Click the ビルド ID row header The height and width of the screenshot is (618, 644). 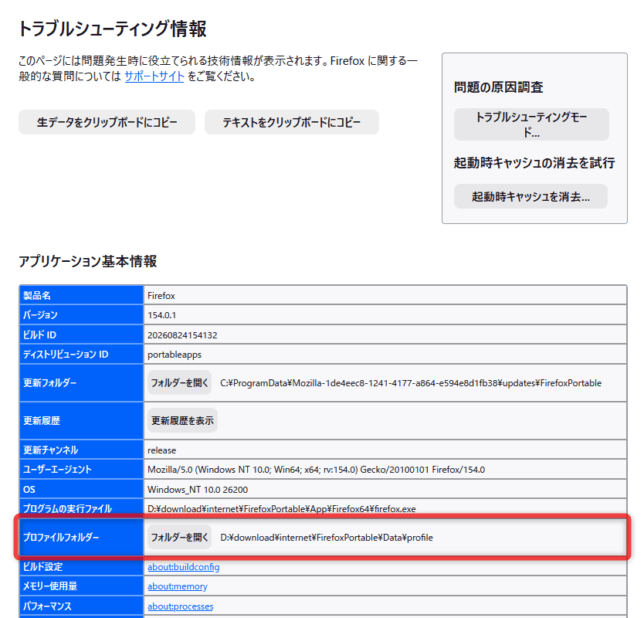81,335
